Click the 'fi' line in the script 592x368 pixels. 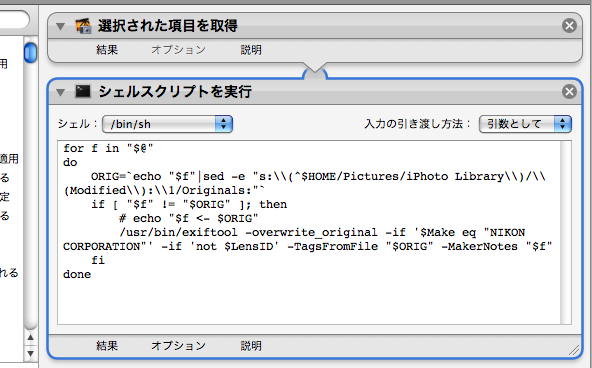98,260
